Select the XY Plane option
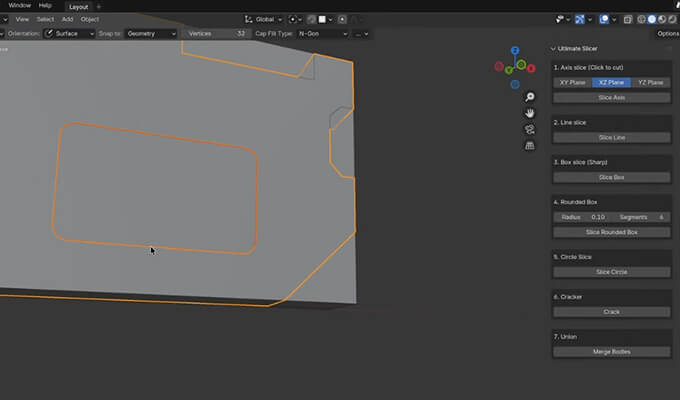The width and height of the screenshot is (680, 400). coord(572,82)
